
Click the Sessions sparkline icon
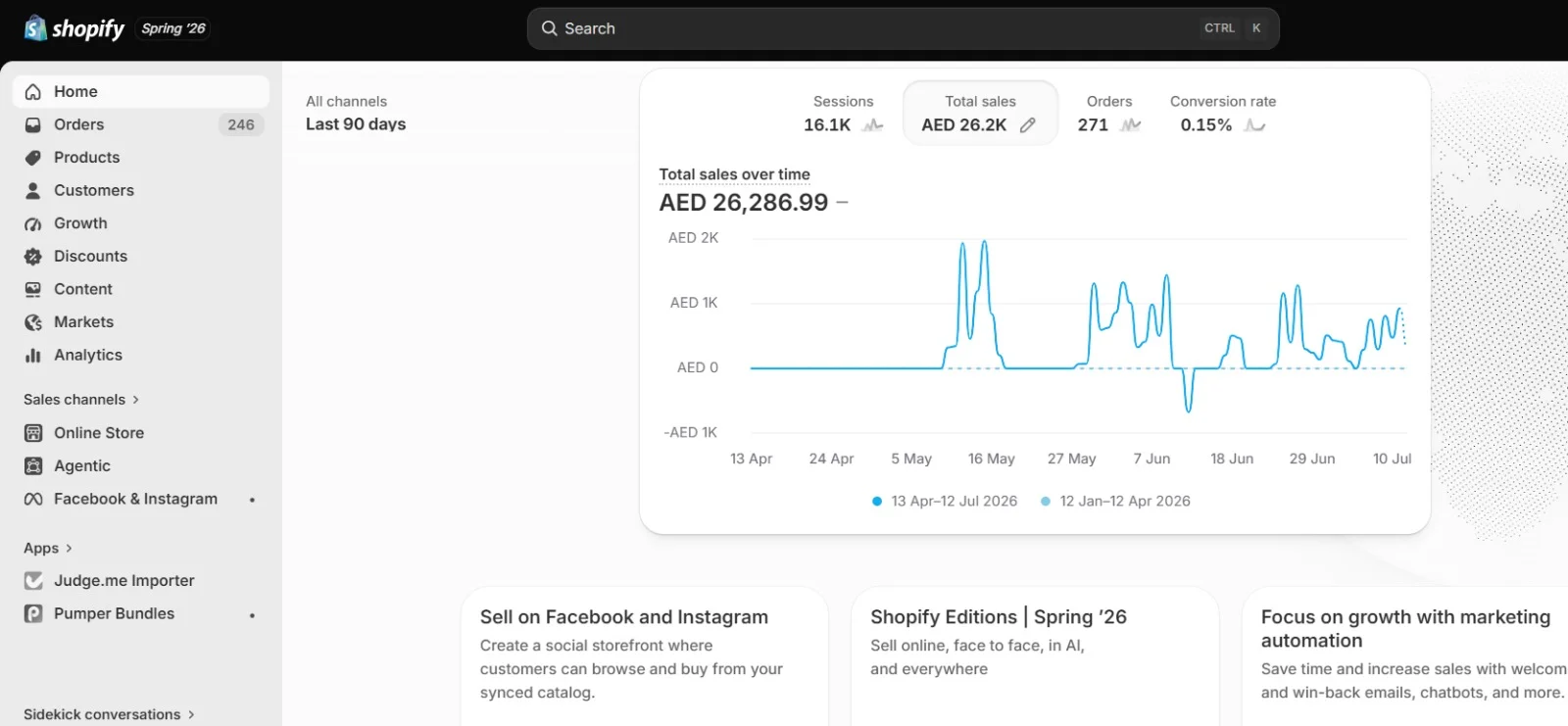coord(872,125)
